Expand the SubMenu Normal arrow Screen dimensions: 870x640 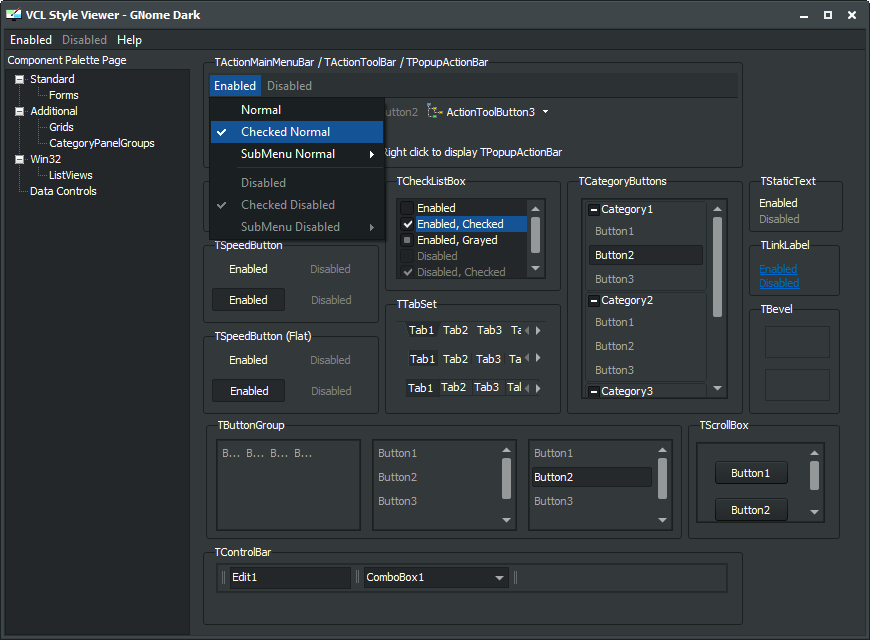coord(372,154)
